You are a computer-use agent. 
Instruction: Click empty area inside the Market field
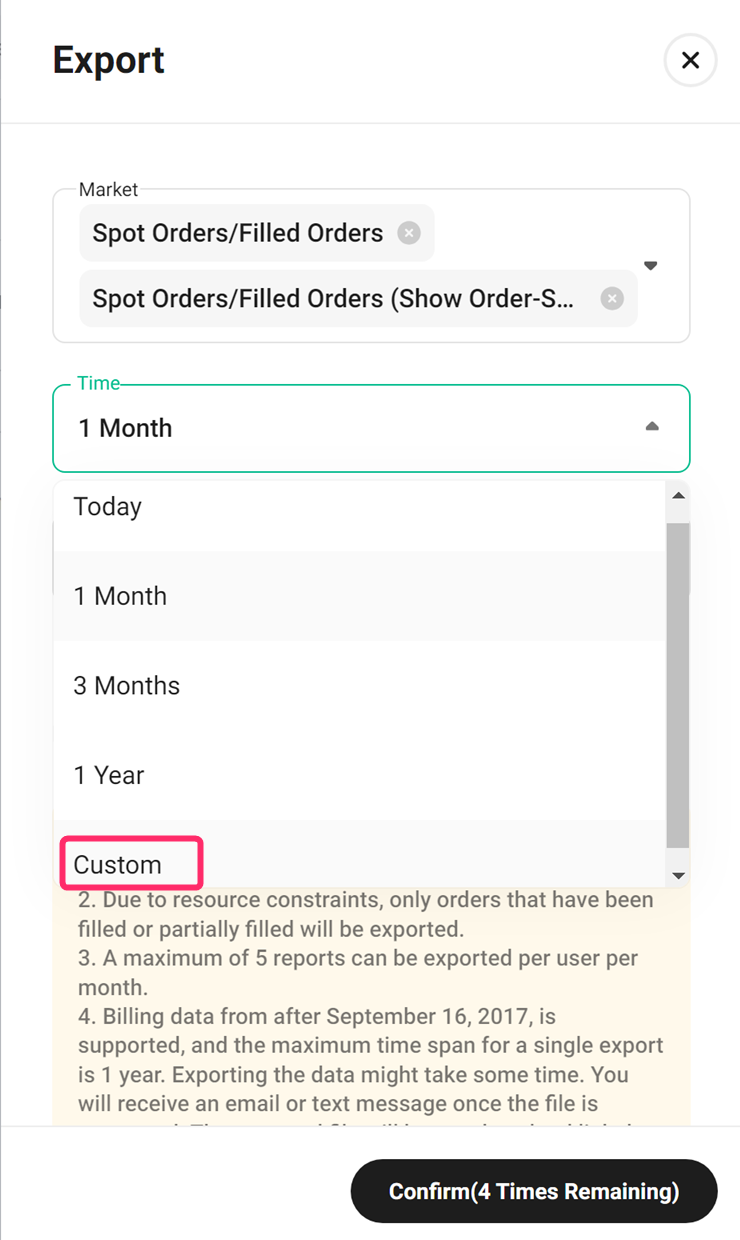[x=540, y=232]
